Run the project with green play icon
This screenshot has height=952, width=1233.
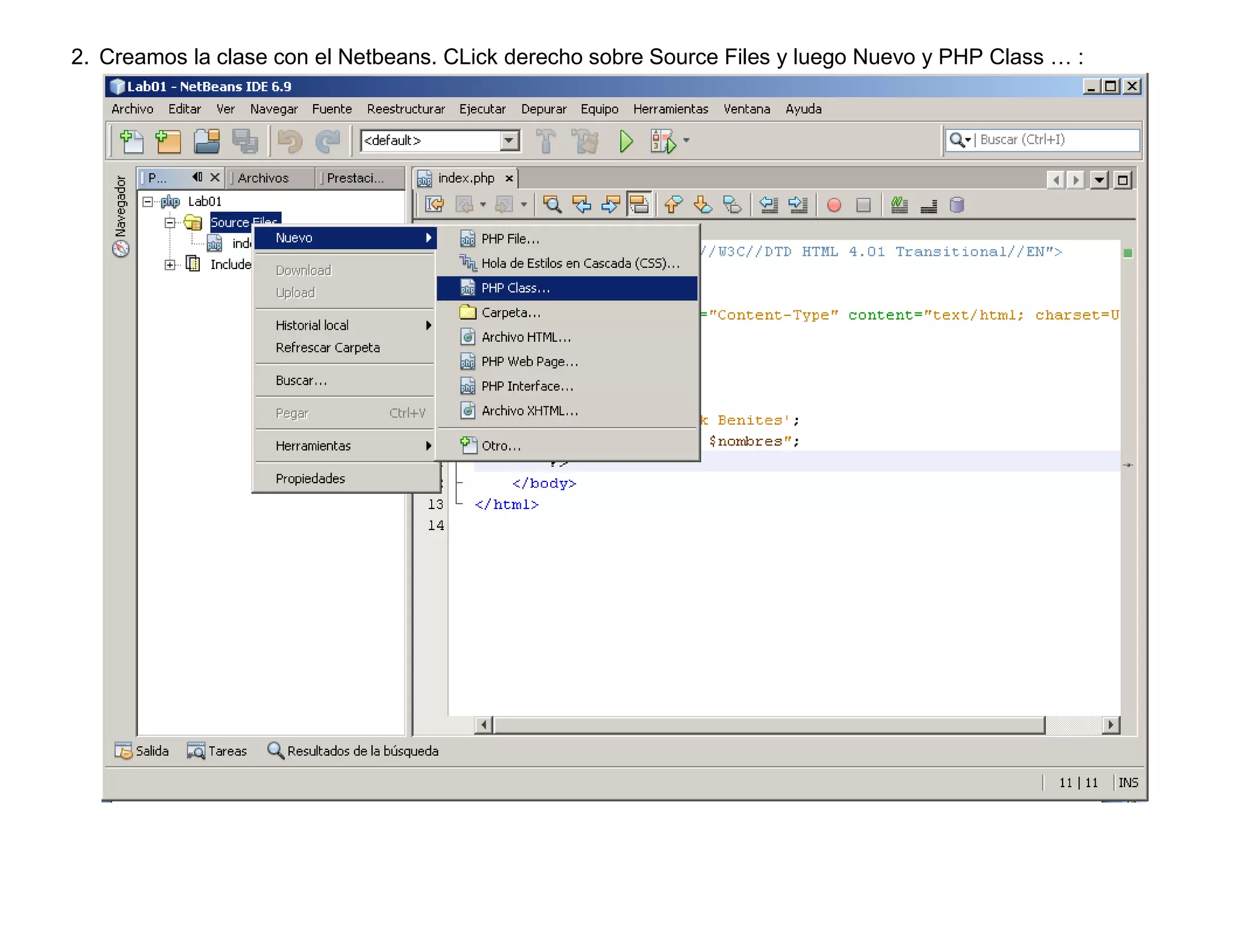pyautogui.click(x=626, y=141)
